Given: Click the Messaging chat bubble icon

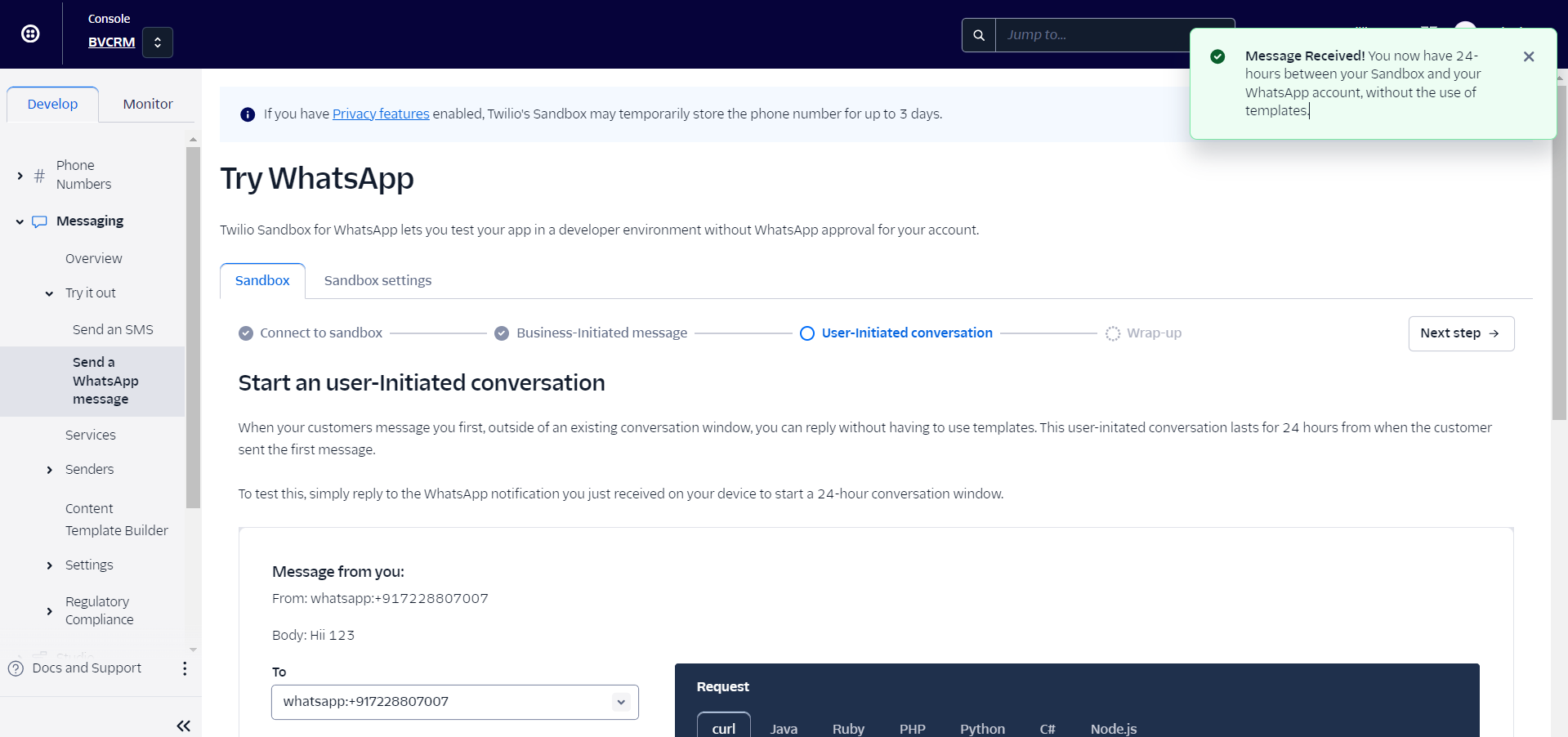Looking at the screenshot, I should [x=39, y=221].
